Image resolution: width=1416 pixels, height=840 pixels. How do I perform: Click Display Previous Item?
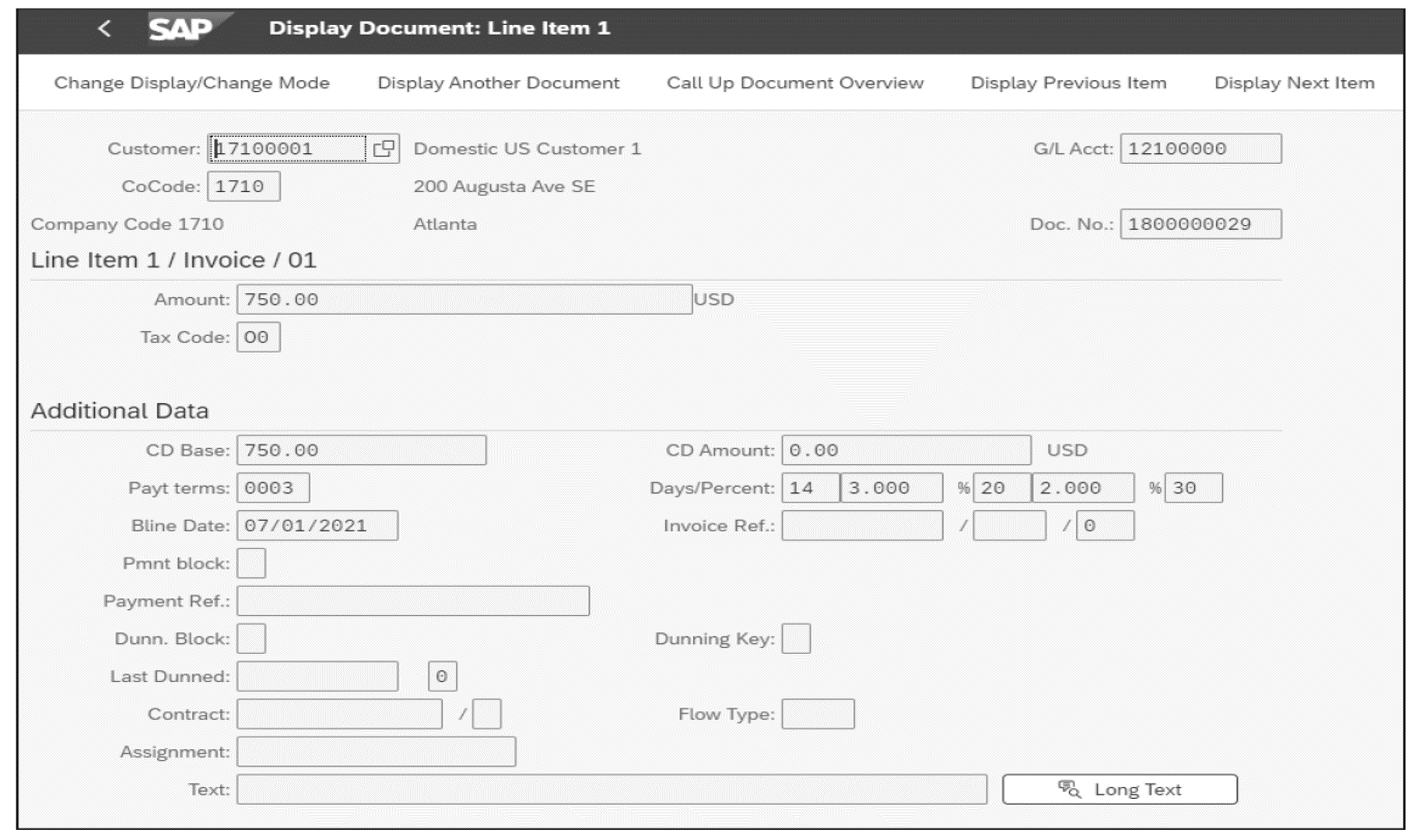coord(1067,82)
